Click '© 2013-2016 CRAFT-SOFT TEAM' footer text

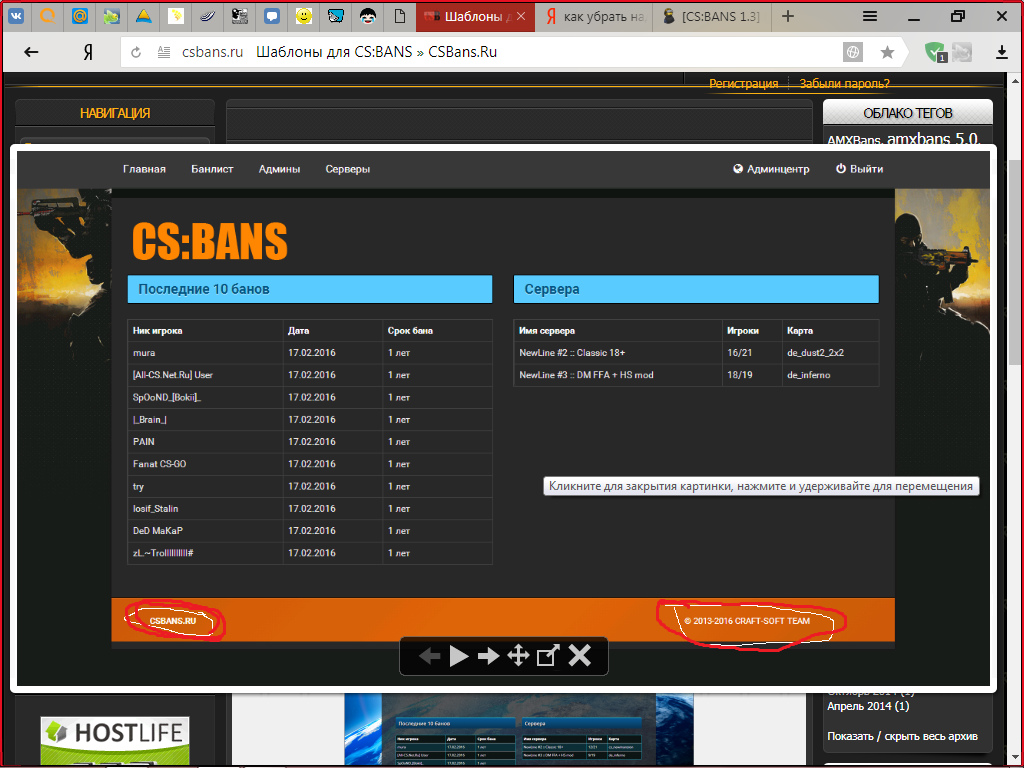tap(747, 620)
